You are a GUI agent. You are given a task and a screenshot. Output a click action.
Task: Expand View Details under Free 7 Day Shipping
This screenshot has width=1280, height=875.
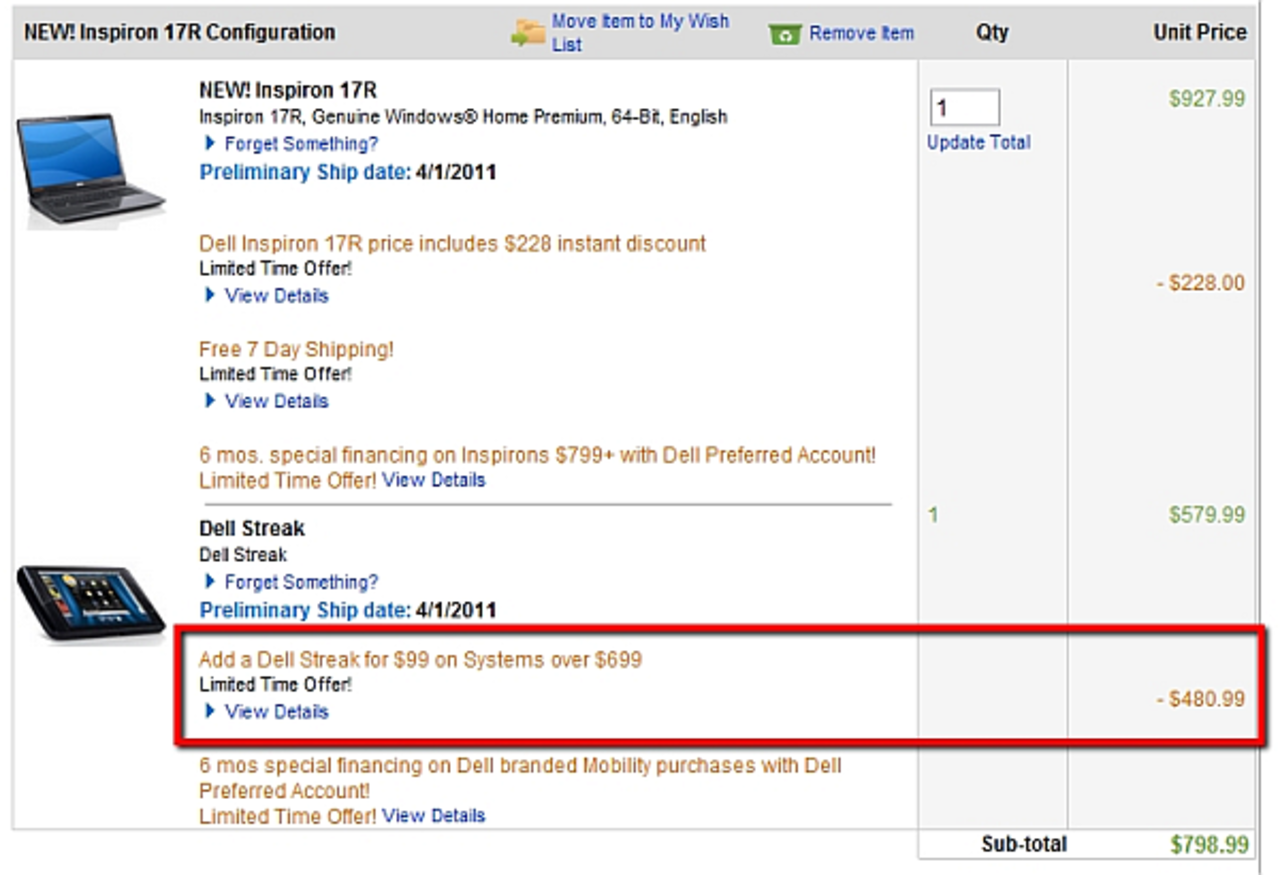click(276, 401)
